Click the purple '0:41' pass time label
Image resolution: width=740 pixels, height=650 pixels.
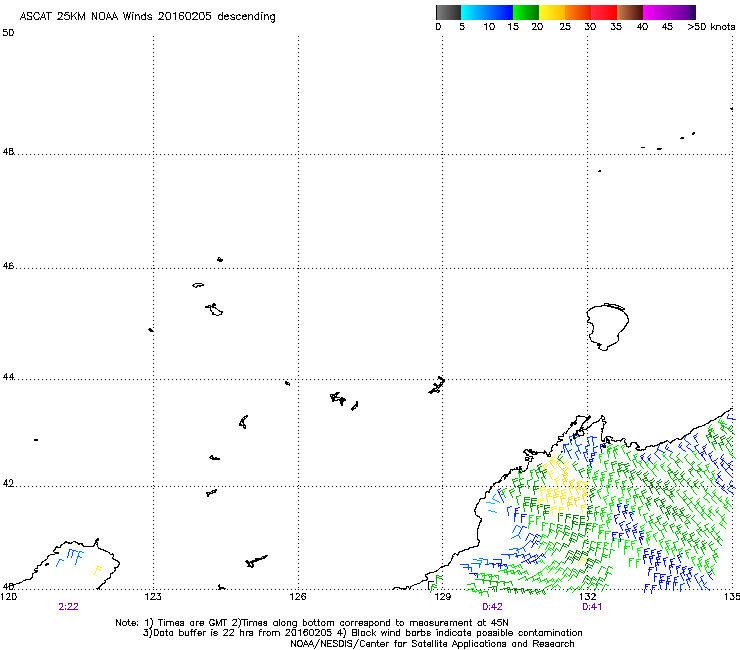point(592,607)
